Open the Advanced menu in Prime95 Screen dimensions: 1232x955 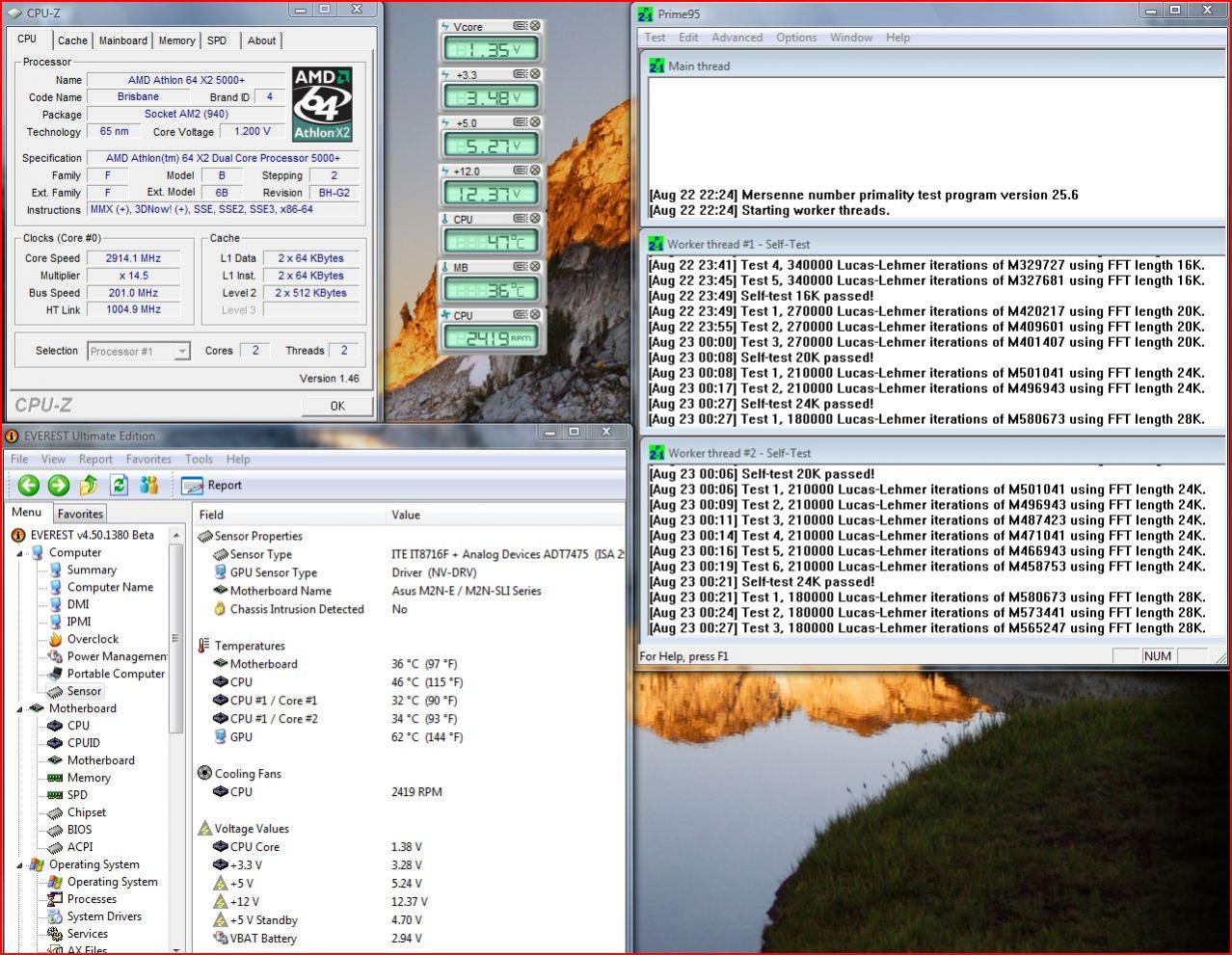click(x=737, y=38)
